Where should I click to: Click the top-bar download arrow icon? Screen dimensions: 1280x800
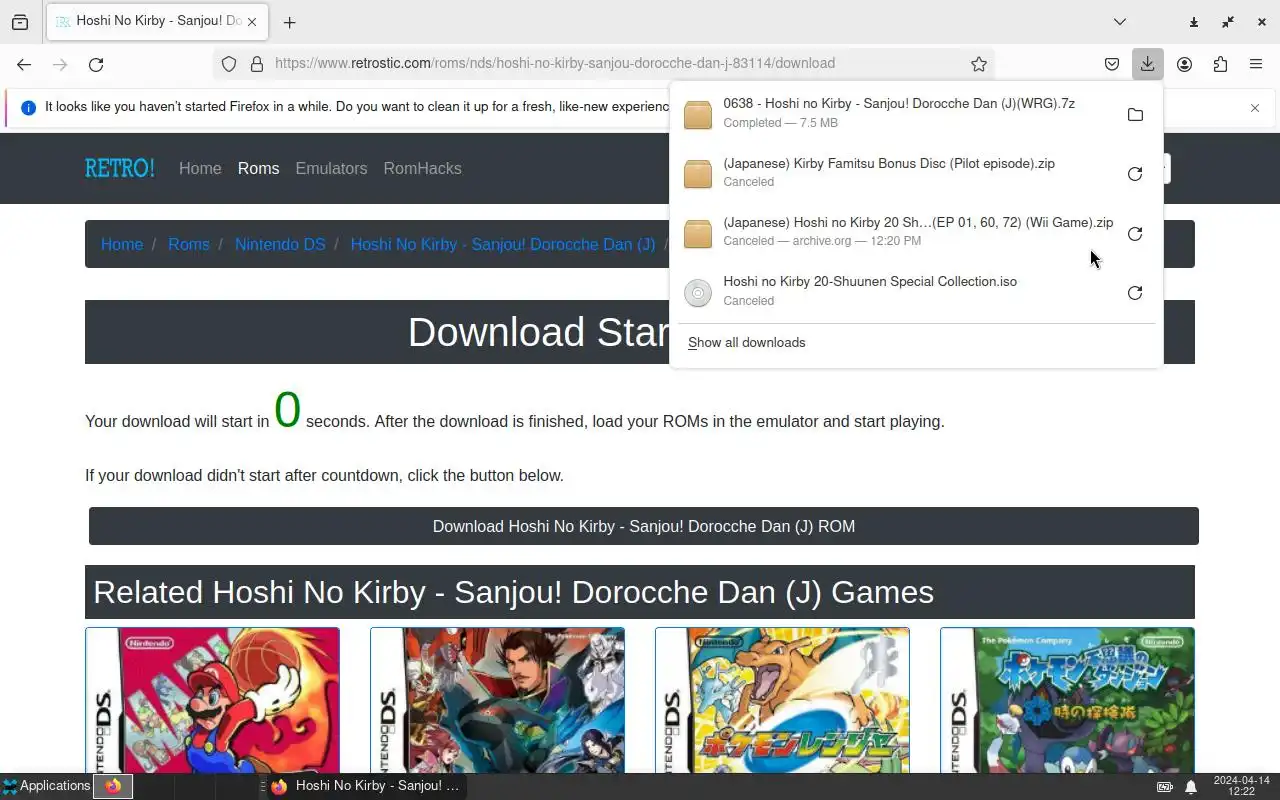point(1194,22)
